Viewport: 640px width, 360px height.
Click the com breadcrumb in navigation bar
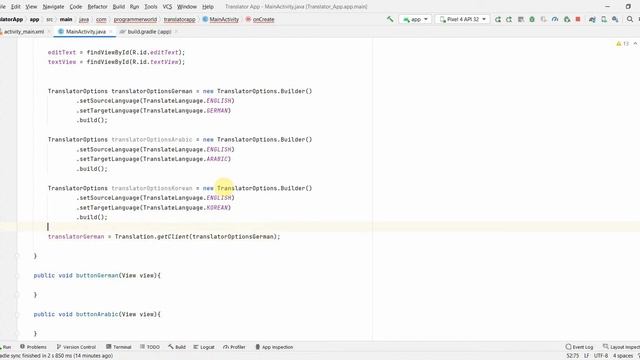coord(101,19)
